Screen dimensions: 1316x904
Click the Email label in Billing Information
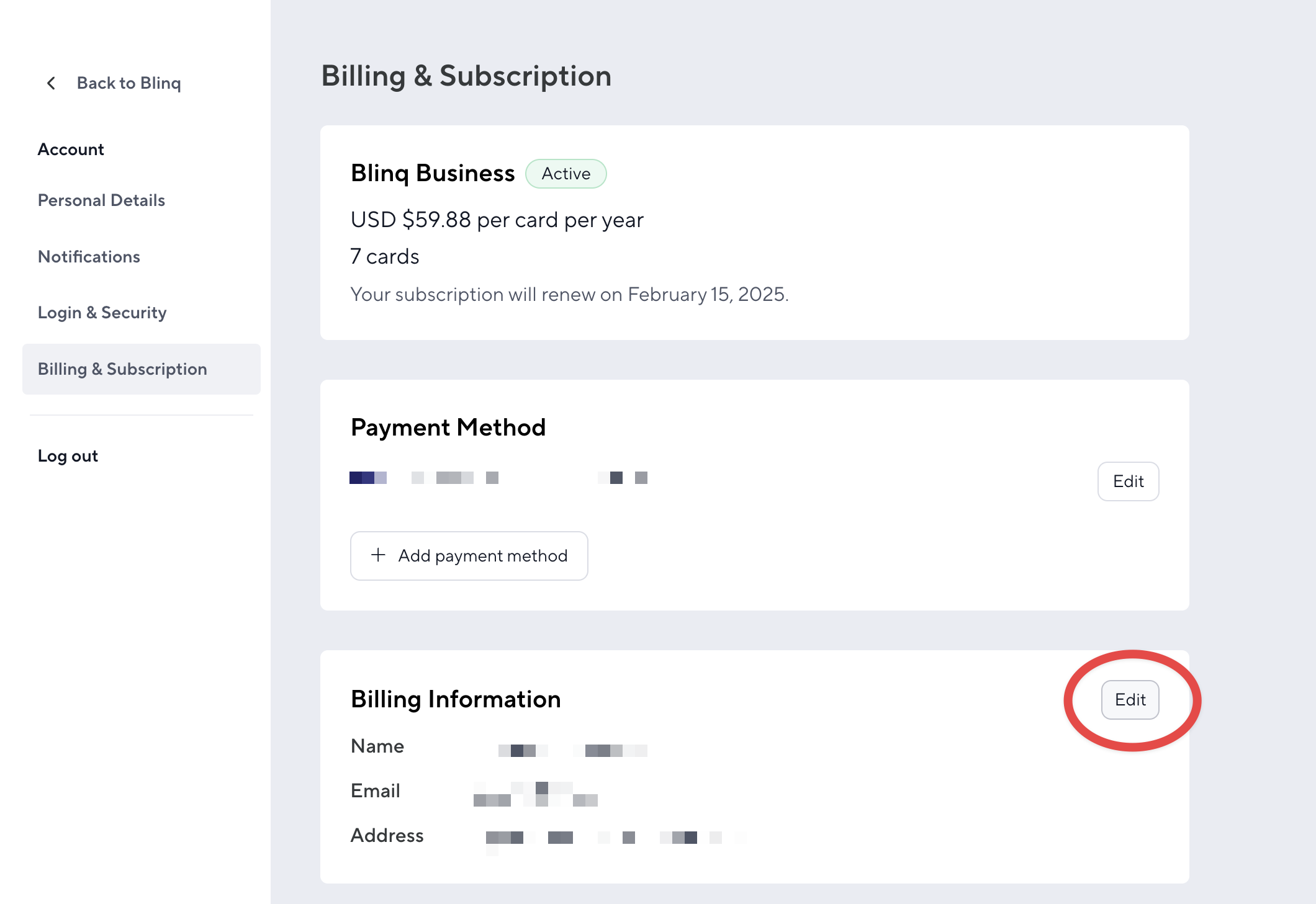(x=376, y=791)
